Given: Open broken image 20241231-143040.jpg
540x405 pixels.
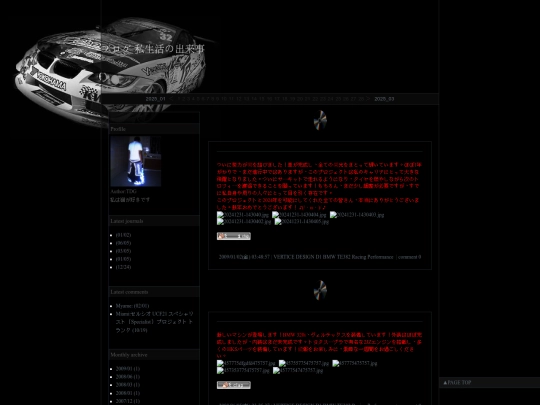Looking at the screenshot, I should (x=243, y=215).
